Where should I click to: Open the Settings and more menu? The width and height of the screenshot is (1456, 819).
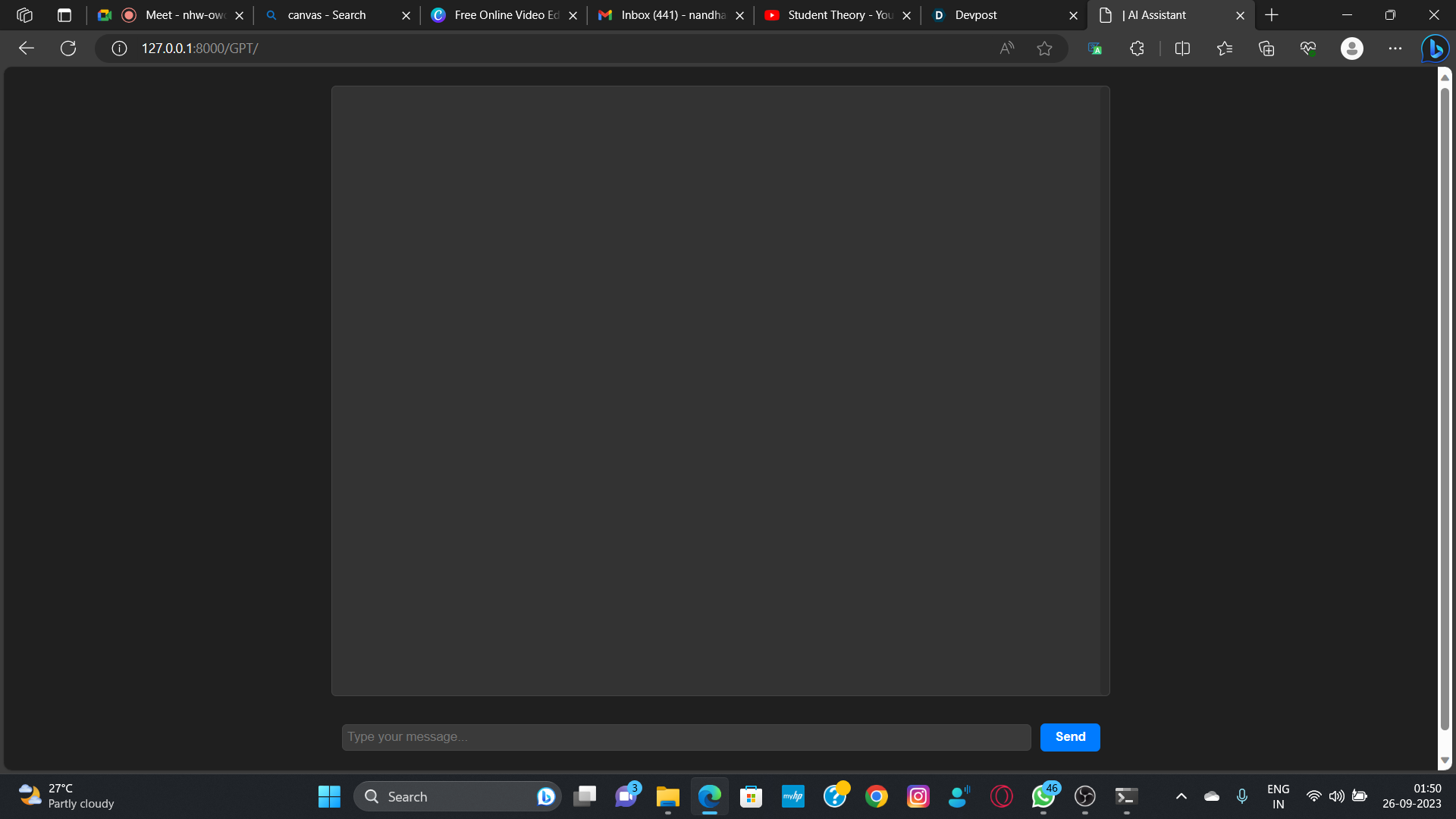pos(1395,49)
